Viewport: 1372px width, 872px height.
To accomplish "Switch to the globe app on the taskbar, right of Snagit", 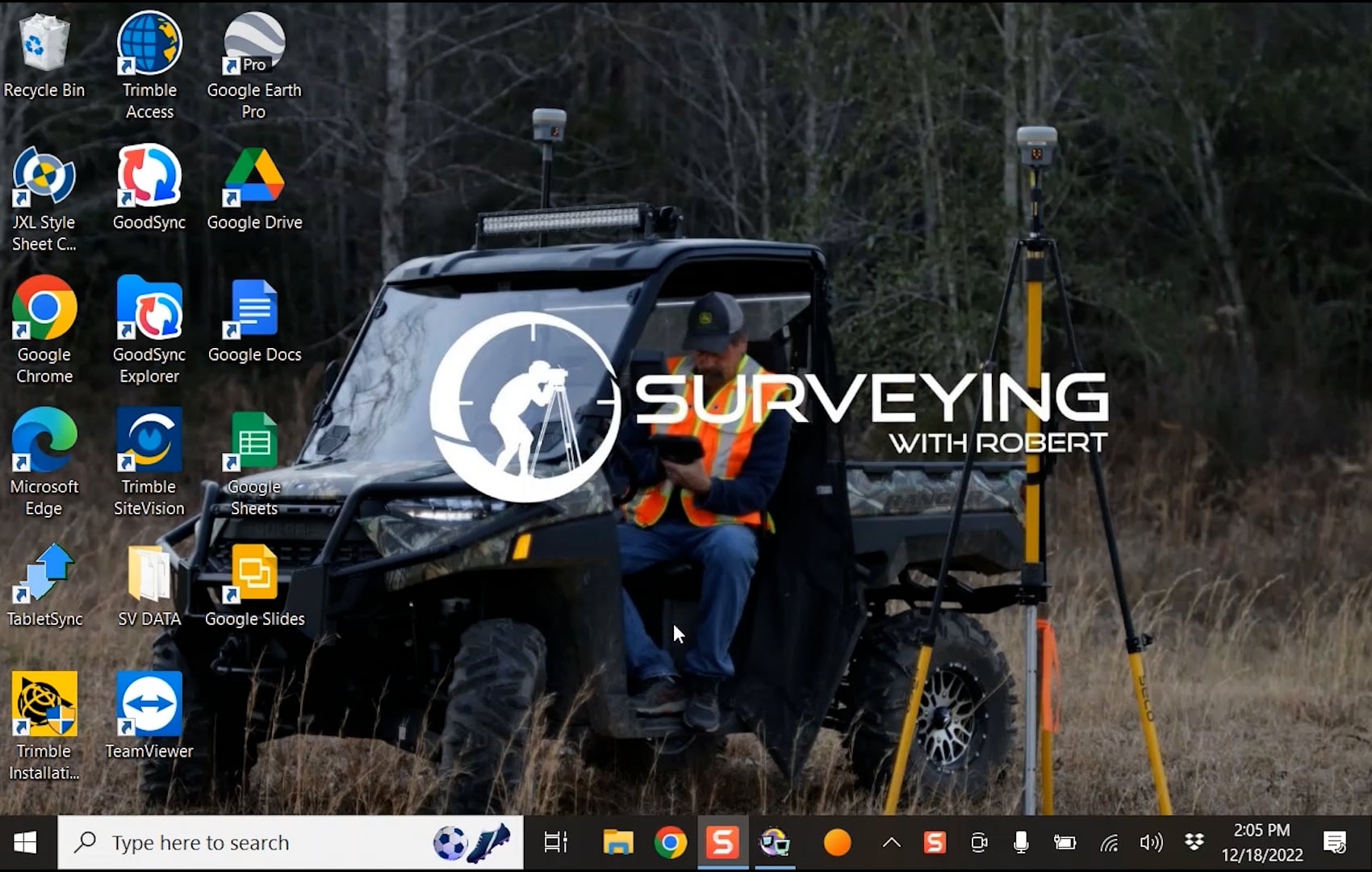I will 775,843.
